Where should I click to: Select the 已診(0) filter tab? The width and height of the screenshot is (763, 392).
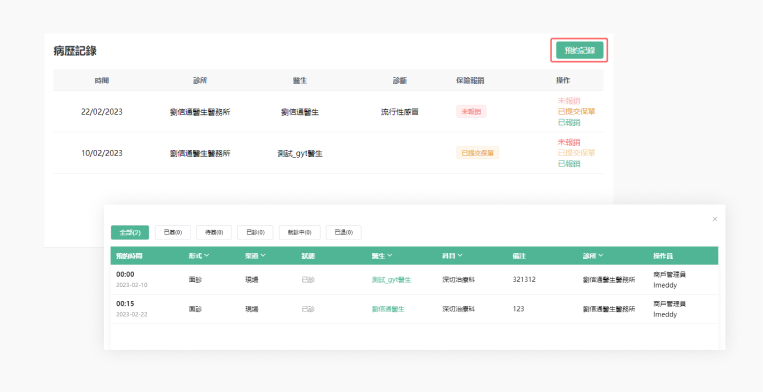(255, 232)
